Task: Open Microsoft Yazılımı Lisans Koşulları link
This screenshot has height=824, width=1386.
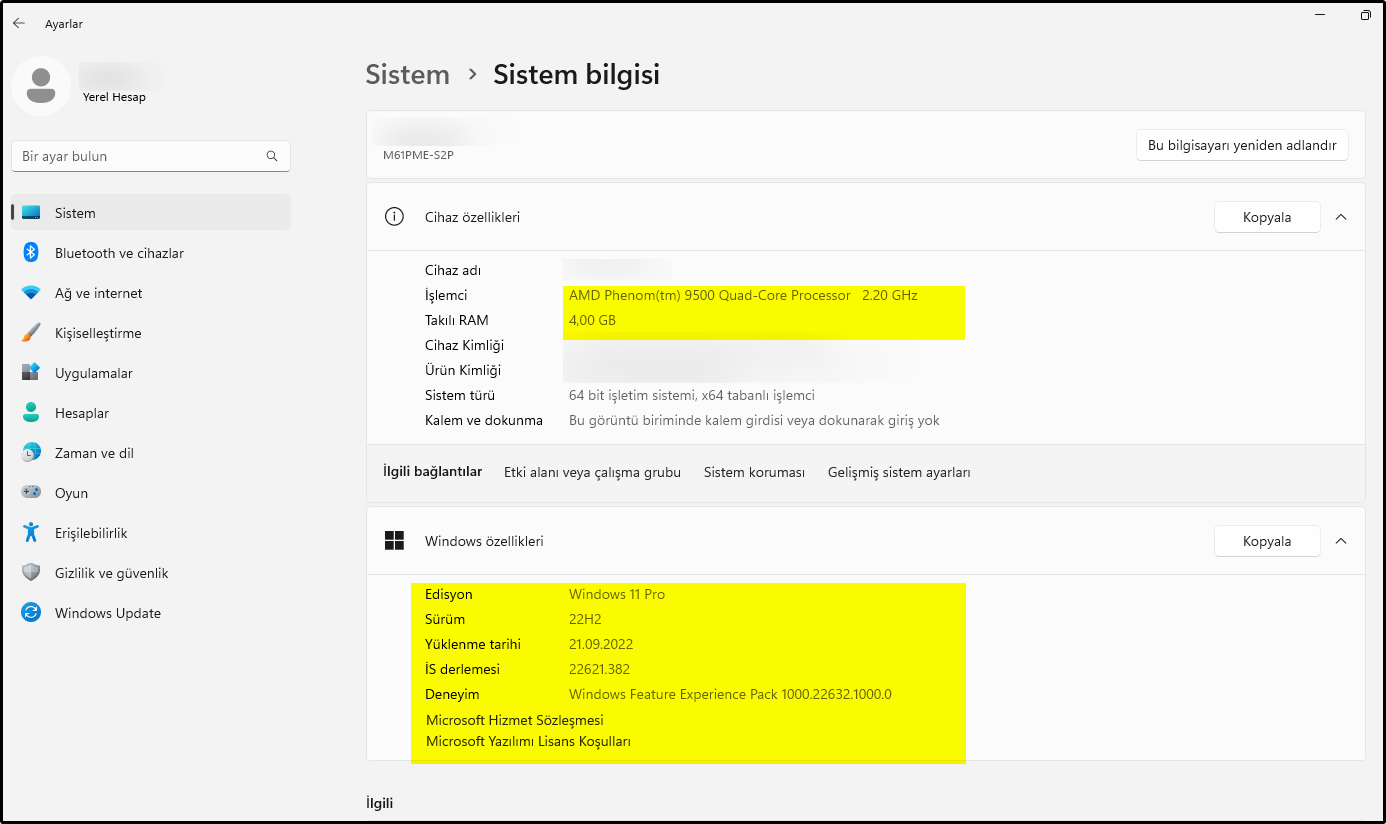Action: (x=528, y=741)
